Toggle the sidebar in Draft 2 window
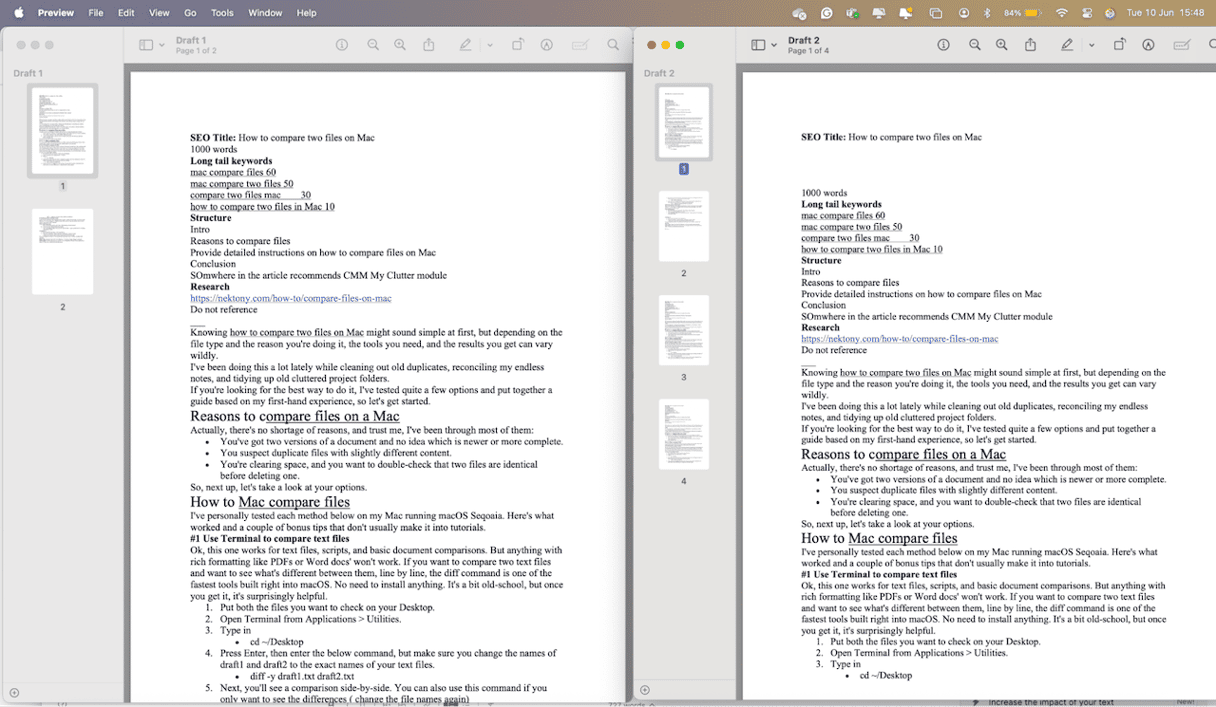Viewport: 1216px width, 707px height. 757,45
